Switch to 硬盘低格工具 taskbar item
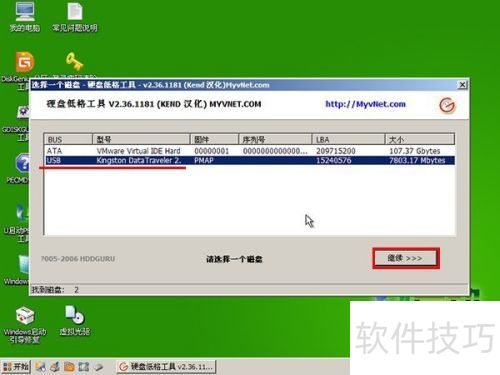 166,367
